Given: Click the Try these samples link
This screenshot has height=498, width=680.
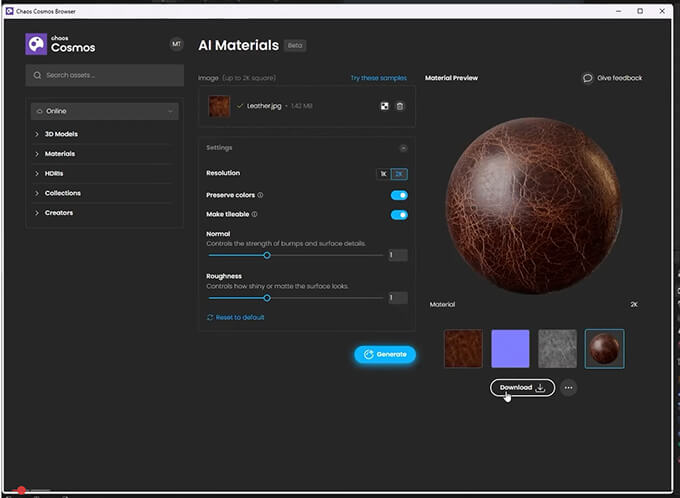Looking at the screenshot, I should pos(378,78).
